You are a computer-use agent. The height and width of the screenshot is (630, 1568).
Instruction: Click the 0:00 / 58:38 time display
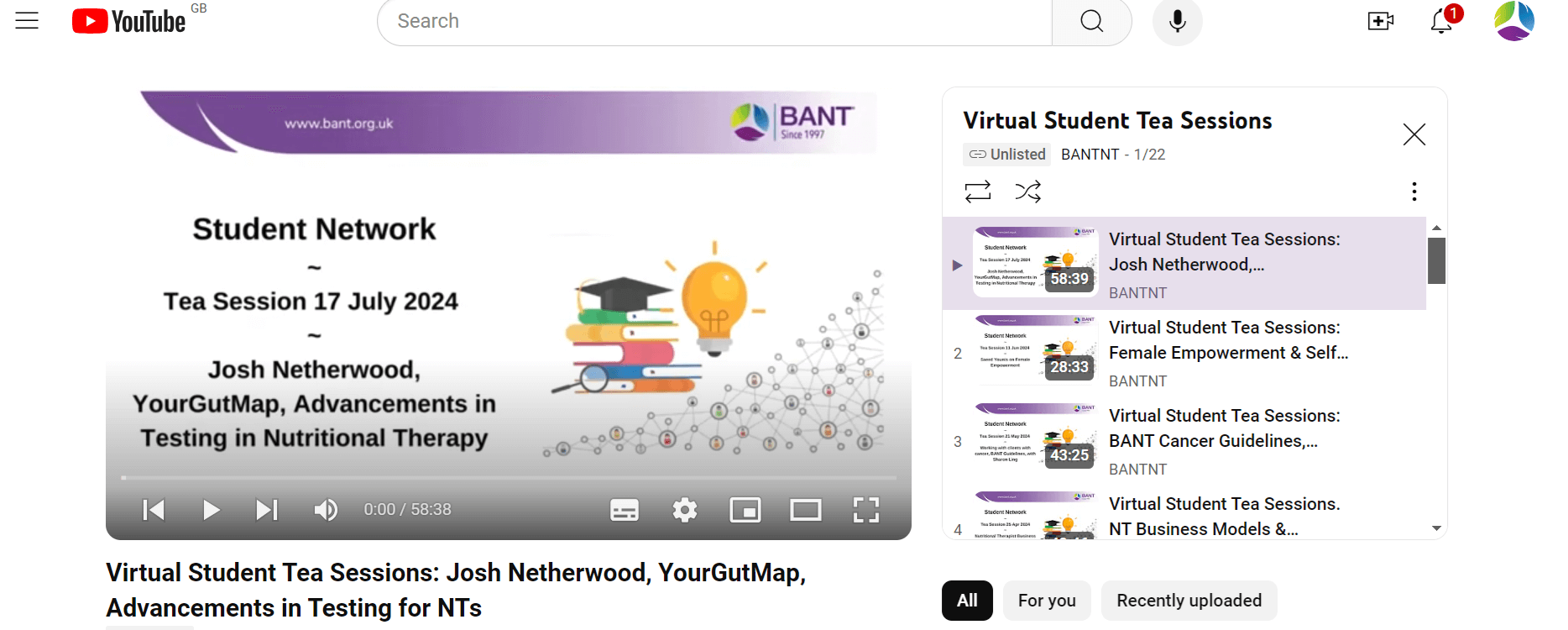click(407, 510)
